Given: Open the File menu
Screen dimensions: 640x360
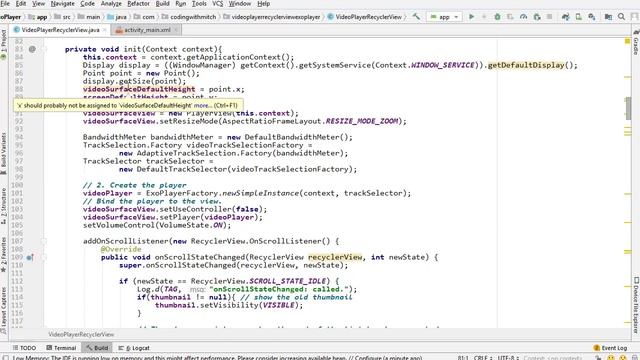Looking at the screenshot, I should click(5, 4).
